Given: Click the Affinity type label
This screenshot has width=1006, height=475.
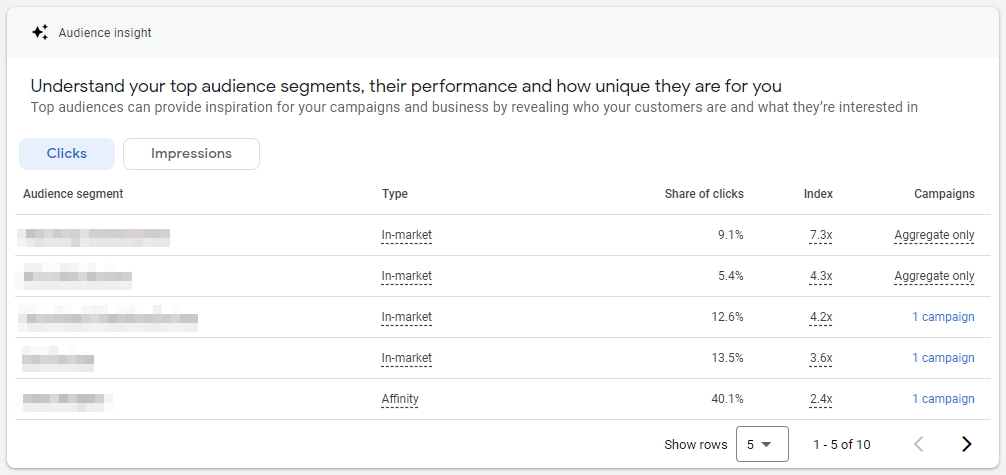Looking at the screenshot, I should (400, 399).
